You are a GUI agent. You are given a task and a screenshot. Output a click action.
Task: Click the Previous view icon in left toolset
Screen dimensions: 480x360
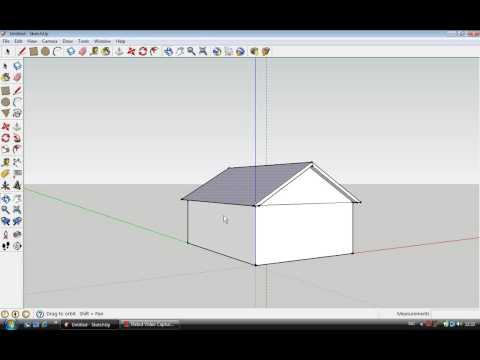tap(5, 221)
